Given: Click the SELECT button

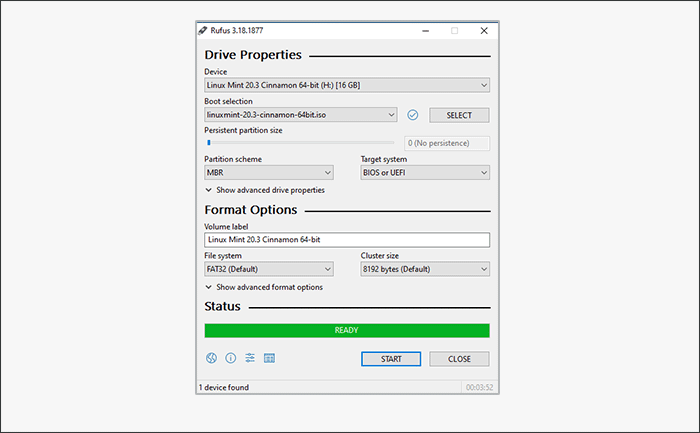Looking at the screenshot, I should coord(459,115).
